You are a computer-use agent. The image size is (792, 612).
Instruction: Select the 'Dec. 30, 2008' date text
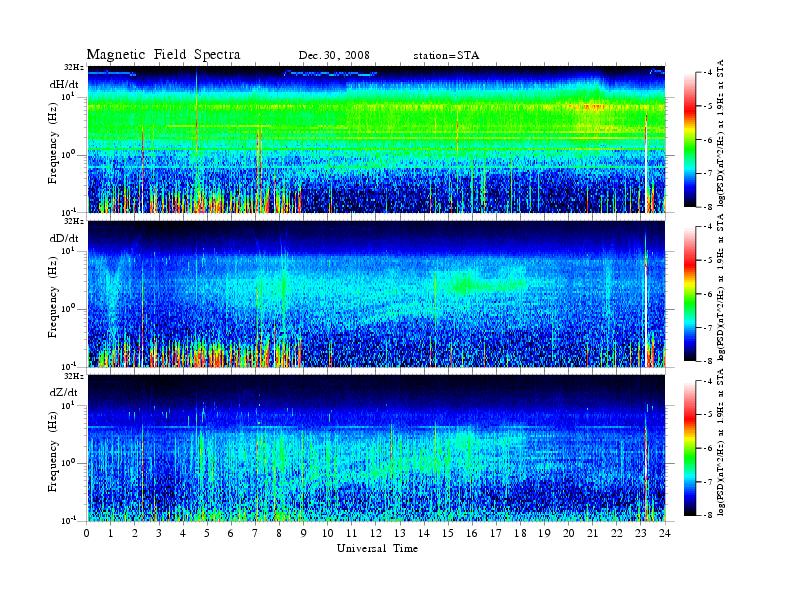pyautogui.click(x=334, y=55)
